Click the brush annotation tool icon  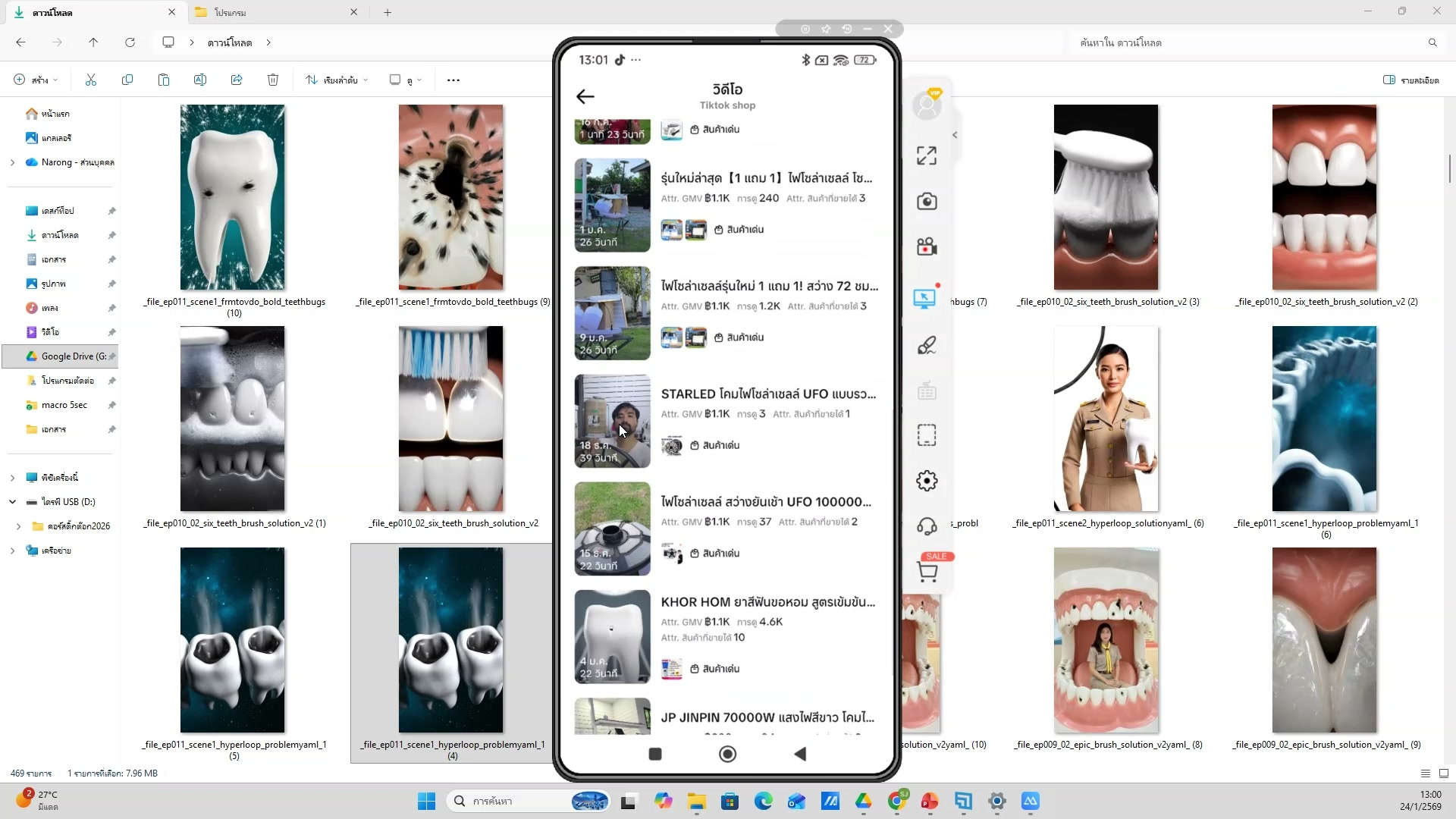(927, 346)
